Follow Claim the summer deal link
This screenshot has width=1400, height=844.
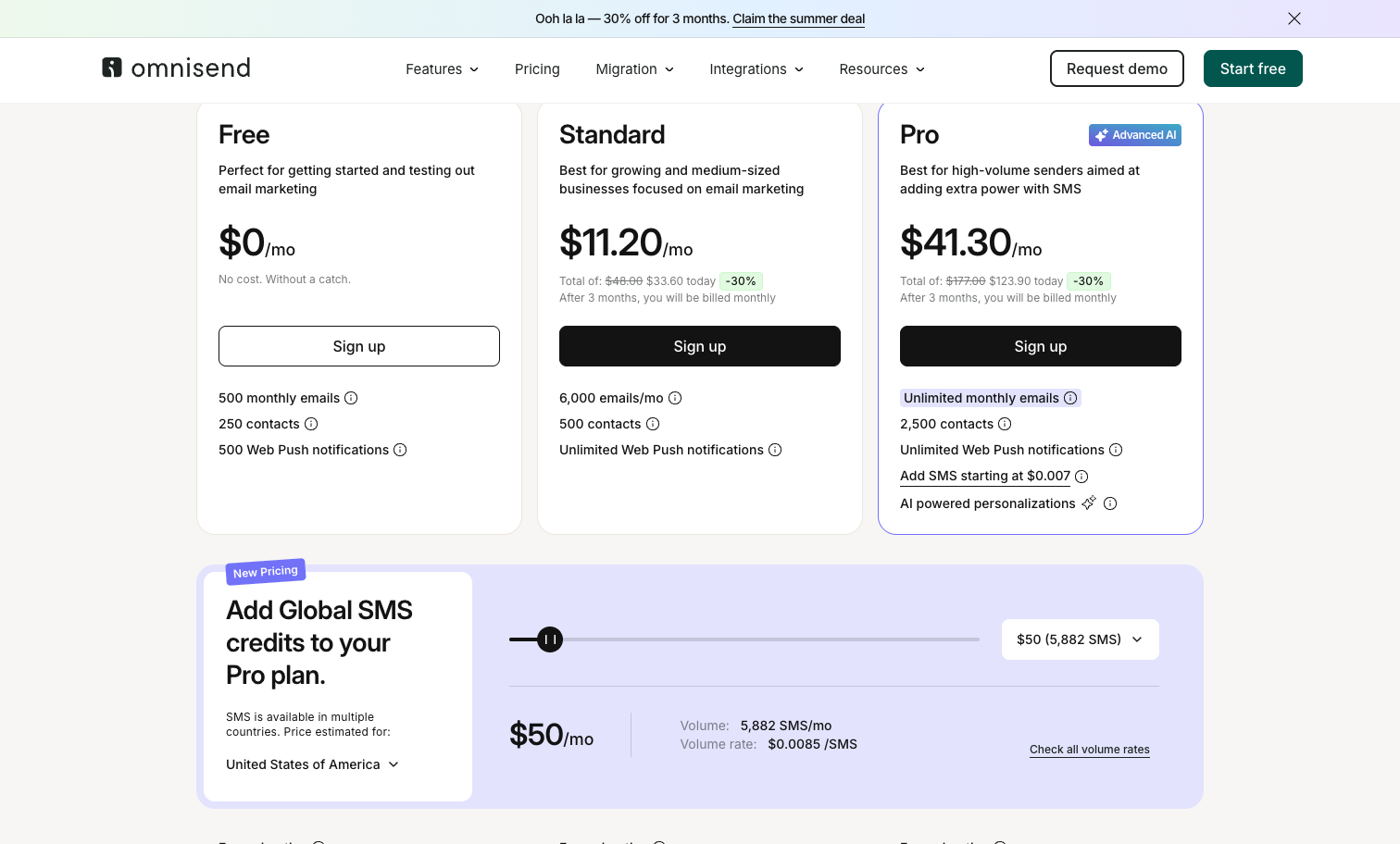798,19
